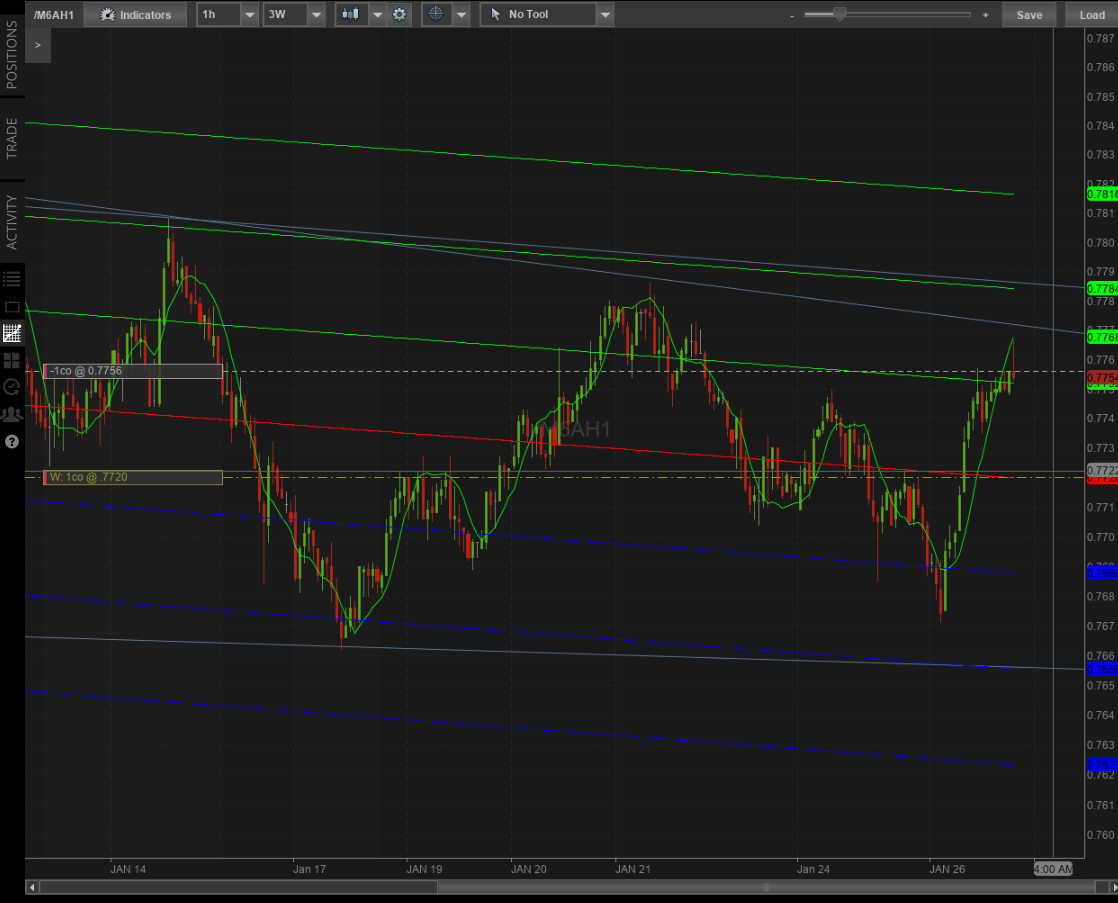
Task: Click the 3W time range box
Action: point(286,14)
